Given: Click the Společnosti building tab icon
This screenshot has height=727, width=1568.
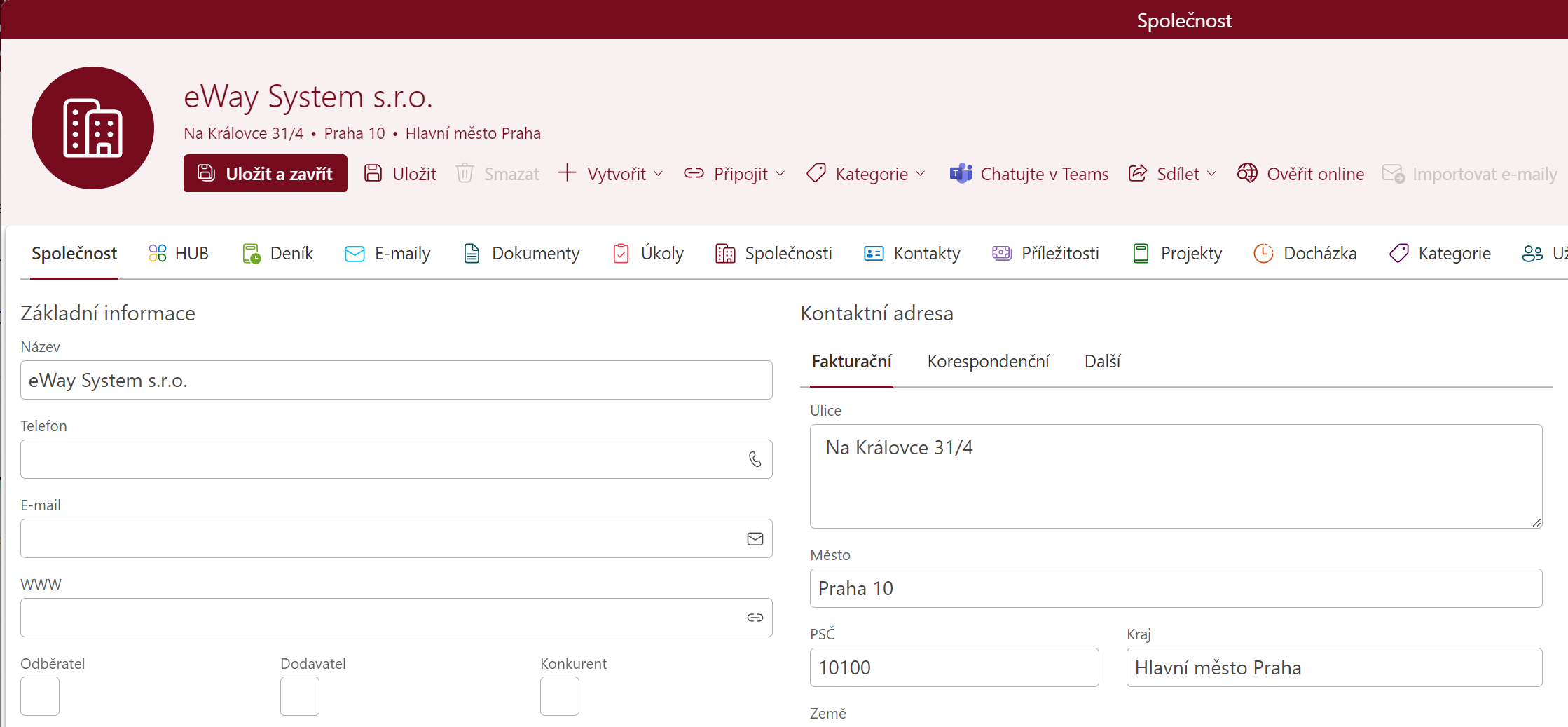Looking at the screenshot, I should (725, 254).
